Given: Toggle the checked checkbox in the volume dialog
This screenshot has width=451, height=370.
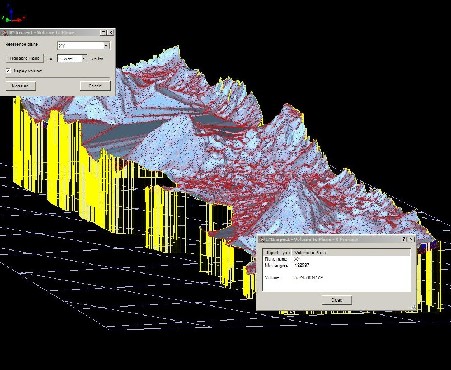Looking at the screenshot, I should click(9, 71).
